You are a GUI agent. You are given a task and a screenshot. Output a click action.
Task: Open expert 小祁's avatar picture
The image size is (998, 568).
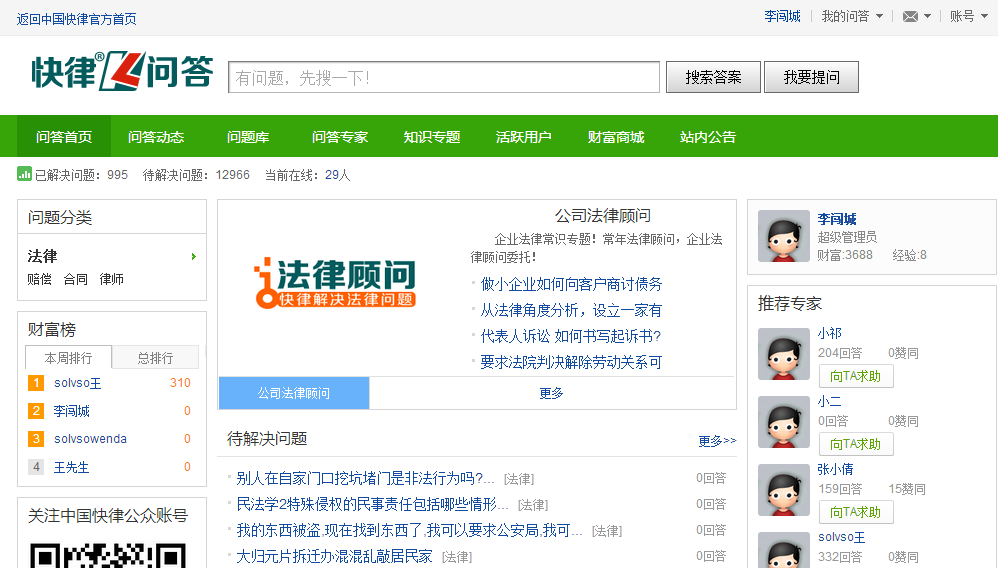[x=783, y=354]
